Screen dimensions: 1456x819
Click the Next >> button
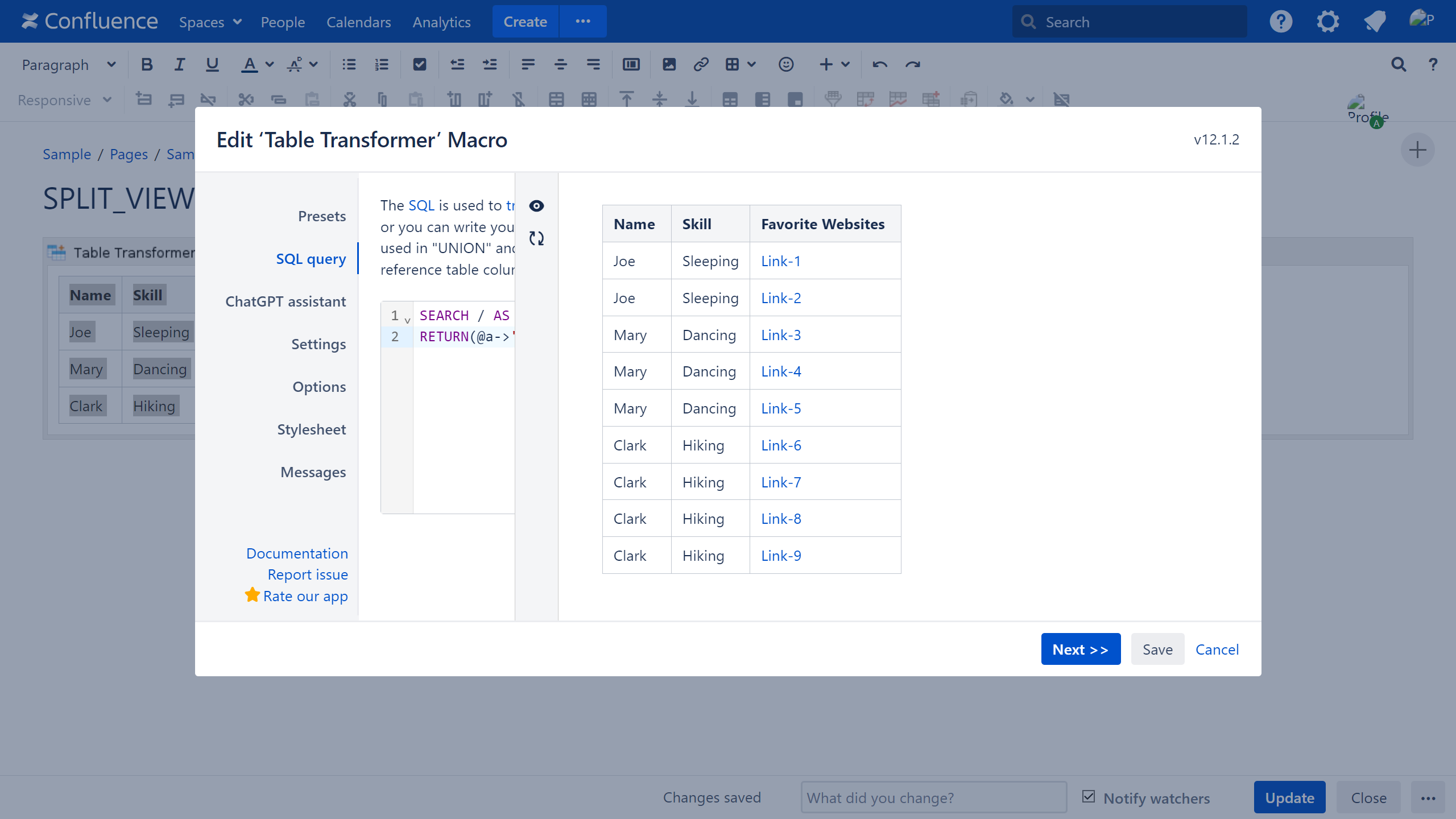point(1081,649)
